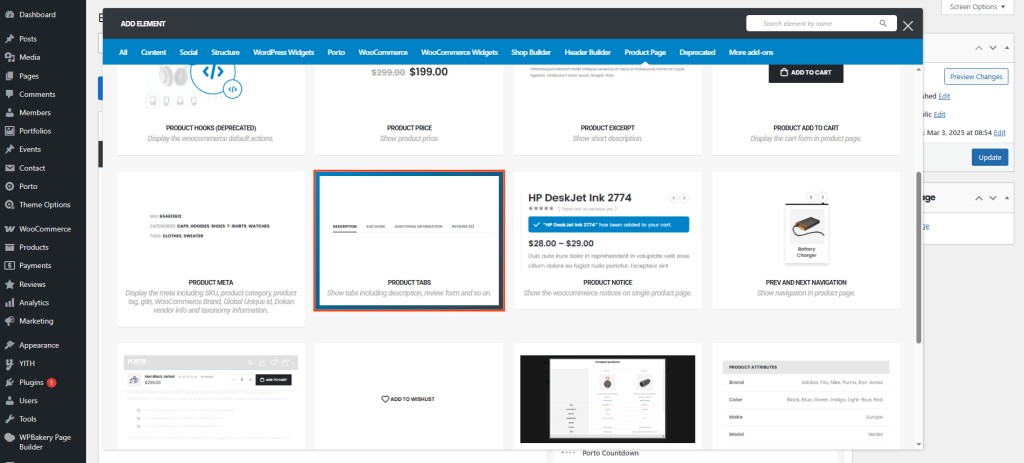The image size is (1024, 463).
Task: Click the Dashboard icon in the sidebar
Action: pyautogui.click(x=9, y=15)
